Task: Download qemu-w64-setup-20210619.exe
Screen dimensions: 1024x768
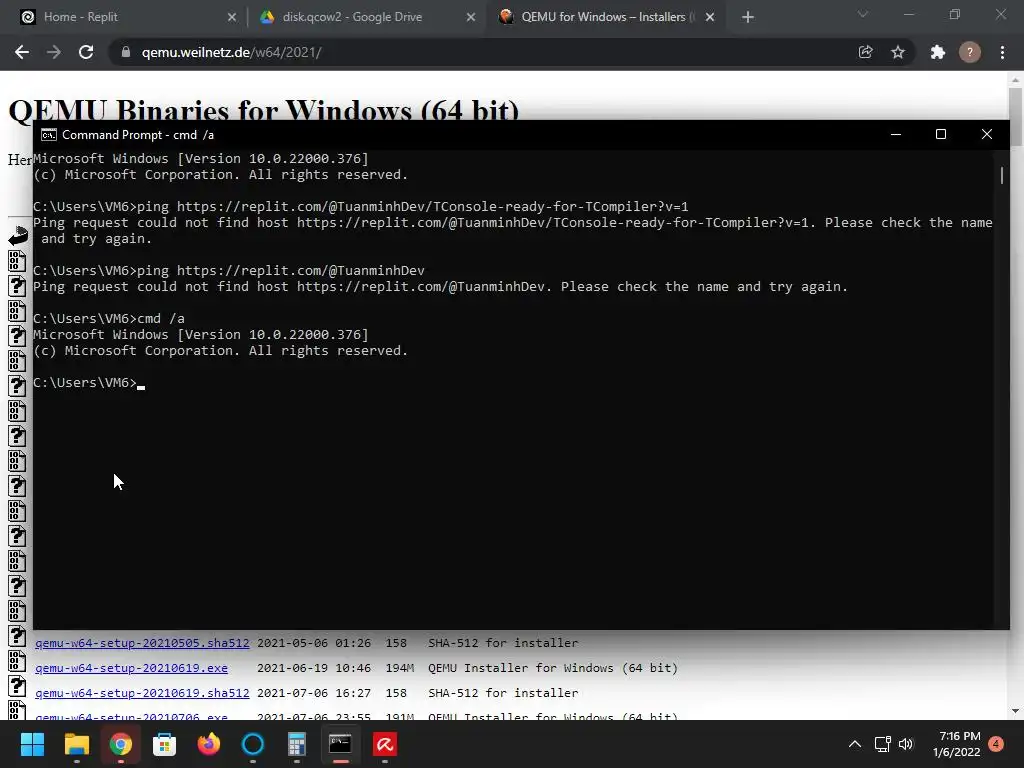Action: [x=131, y=668]
